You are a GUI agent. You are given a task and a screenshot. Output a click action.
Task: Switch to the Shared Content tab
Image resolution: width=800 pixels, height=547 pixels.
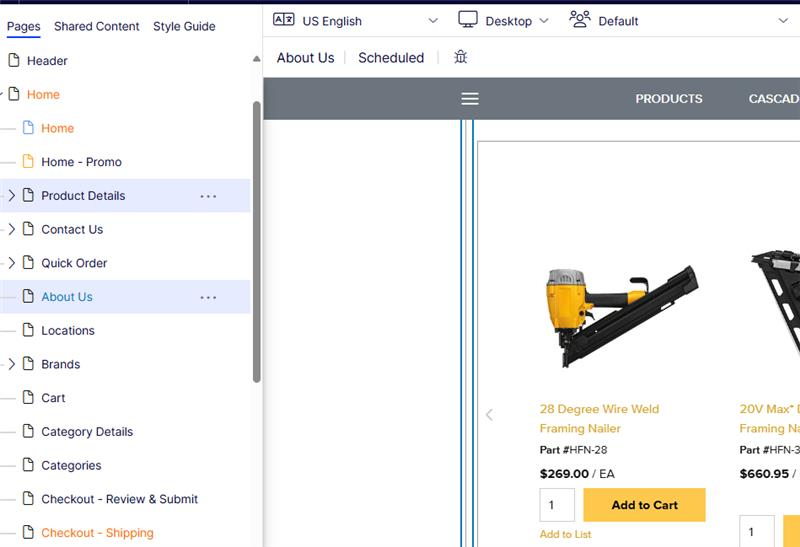point(97,26)
